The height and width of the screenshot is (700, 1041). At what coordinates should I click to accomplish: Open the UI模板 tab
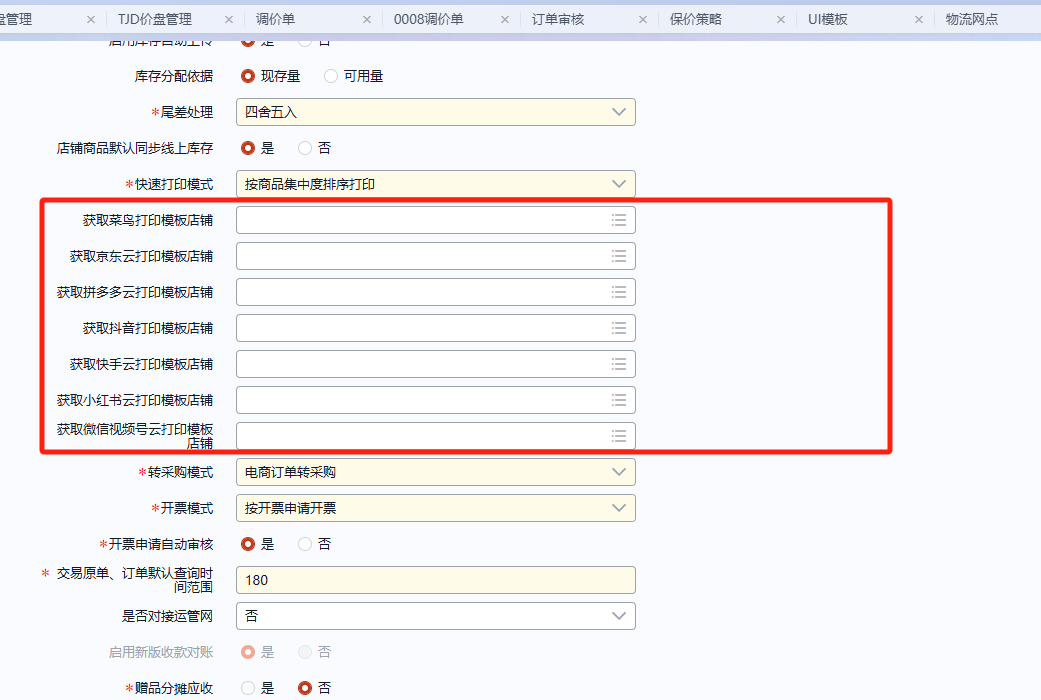[827, 19]
